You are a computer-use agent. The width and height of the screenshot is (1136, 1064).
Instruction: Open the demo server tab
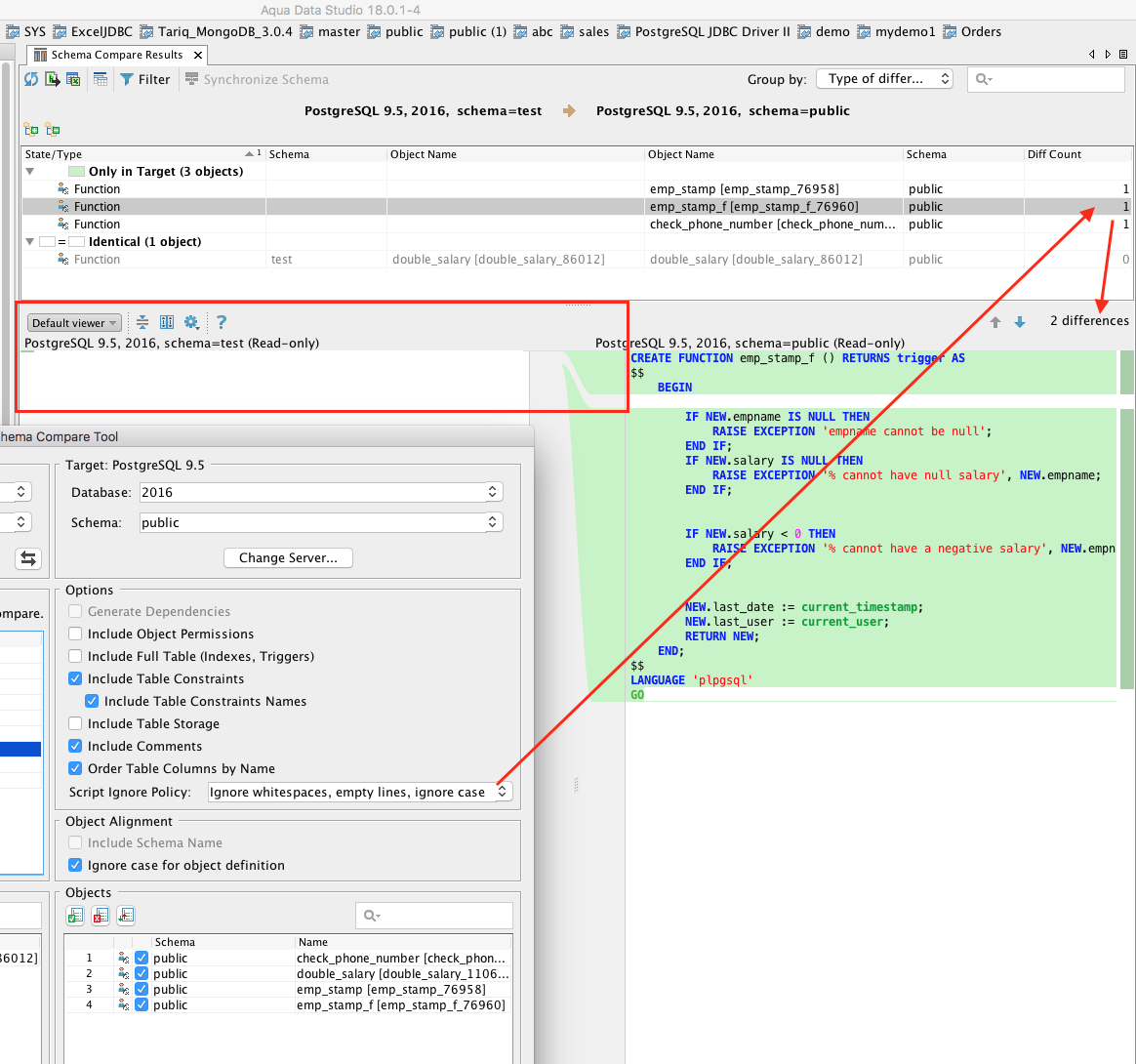(x=825, y=32)
